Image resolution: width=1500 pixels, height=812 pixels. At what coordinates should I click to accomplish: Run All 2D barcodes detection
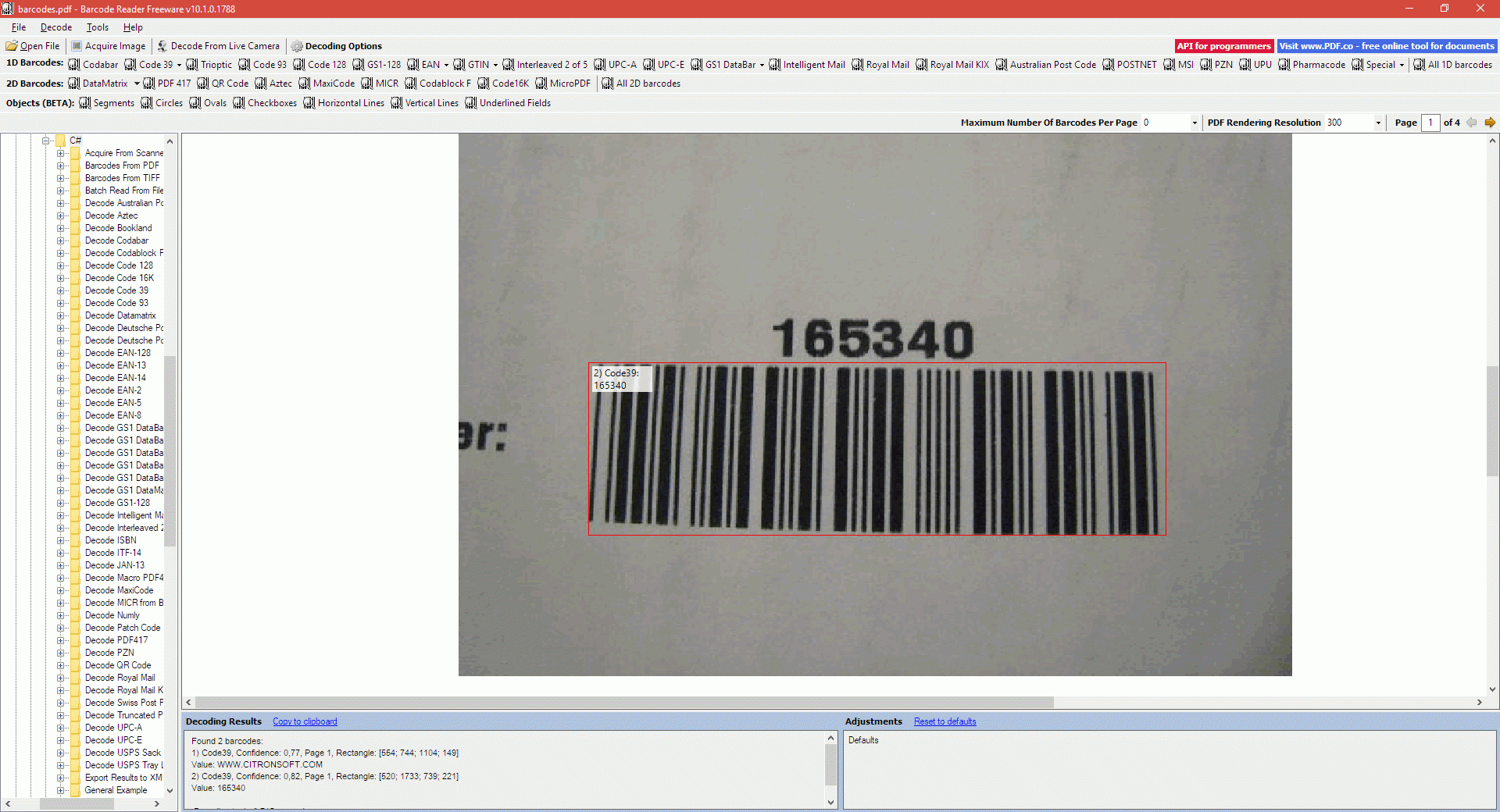point(641,84)
